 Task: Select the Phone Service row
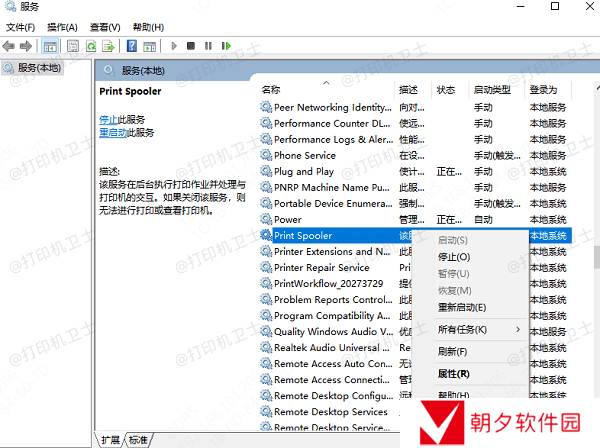pos(305,155)
